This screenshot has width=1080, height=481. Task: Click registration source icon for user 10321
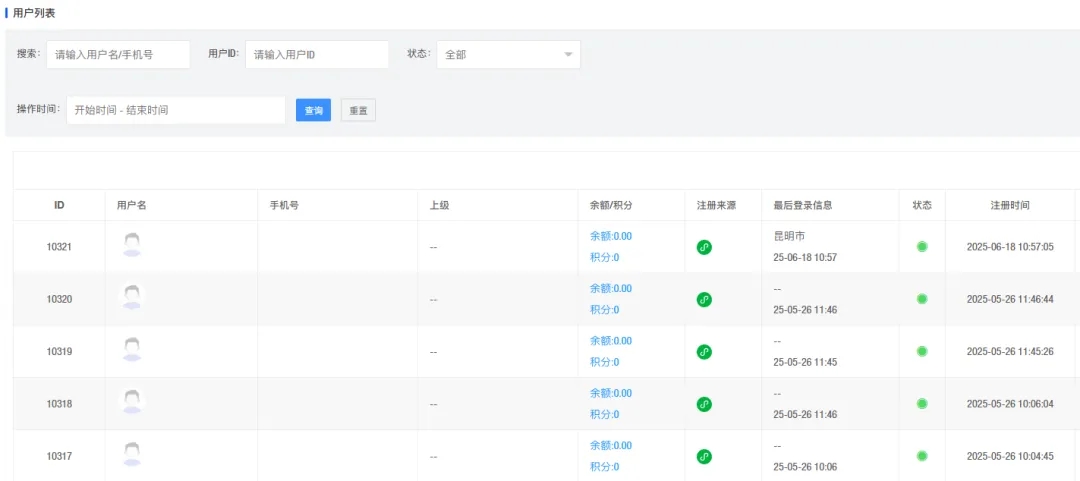point(704,247)
